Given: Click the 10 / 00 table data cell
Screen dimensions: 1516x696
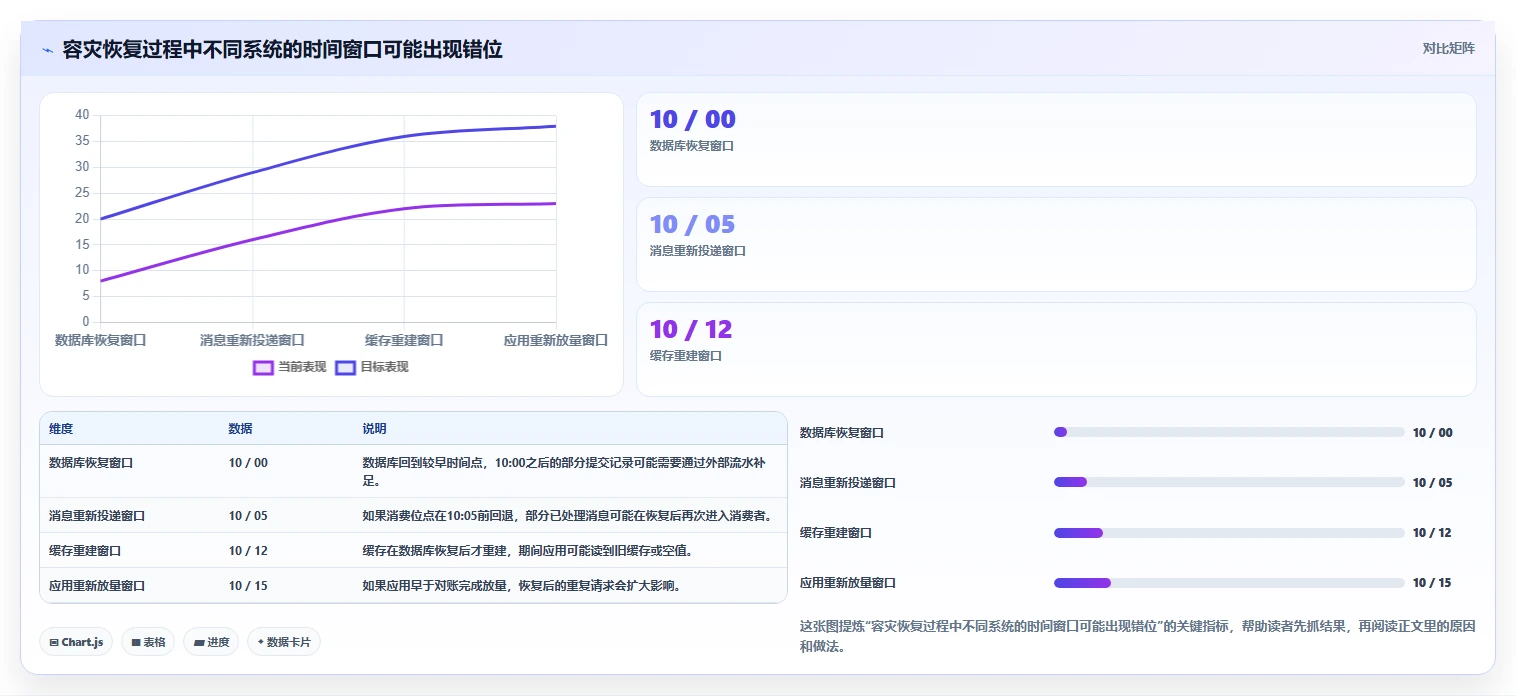Looking at the screenshot, I should click(x=248, y=463).
